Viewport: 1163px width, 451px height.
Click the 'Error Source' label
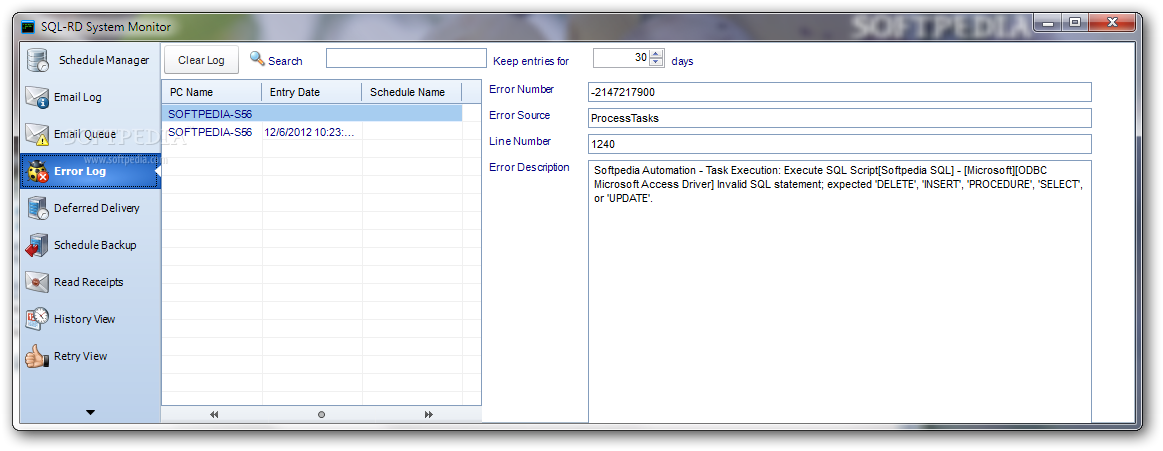click(520, 115)
